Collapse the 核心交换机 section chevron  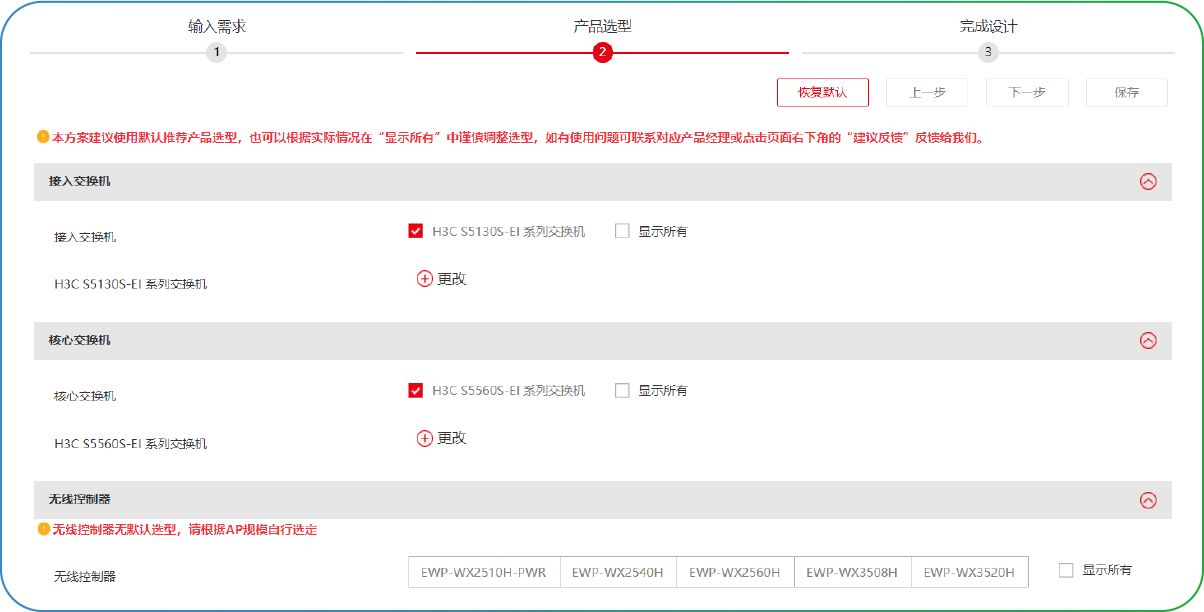[1148, 341]
